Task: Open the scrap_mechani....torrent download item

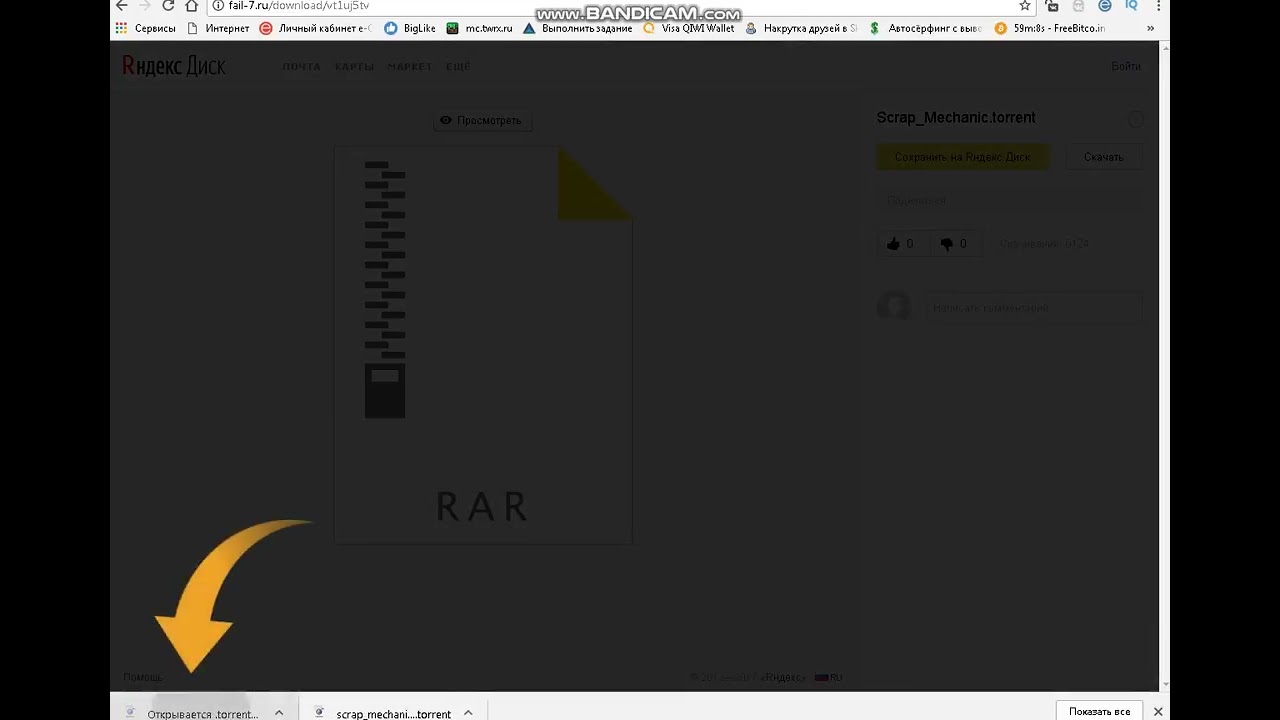Action: pos(382,714)
